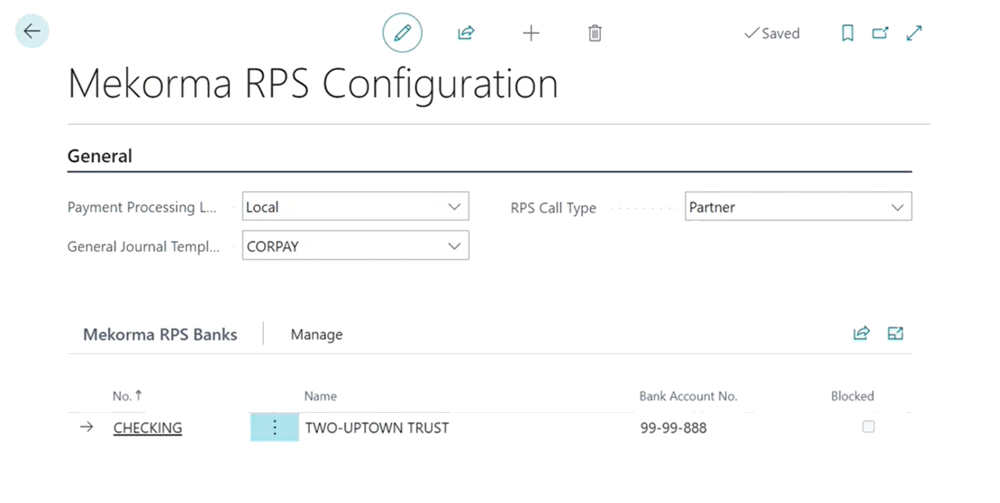Collapse the General section header
The width and height of the screenshot is (1000, 503).
click(99, 156)
